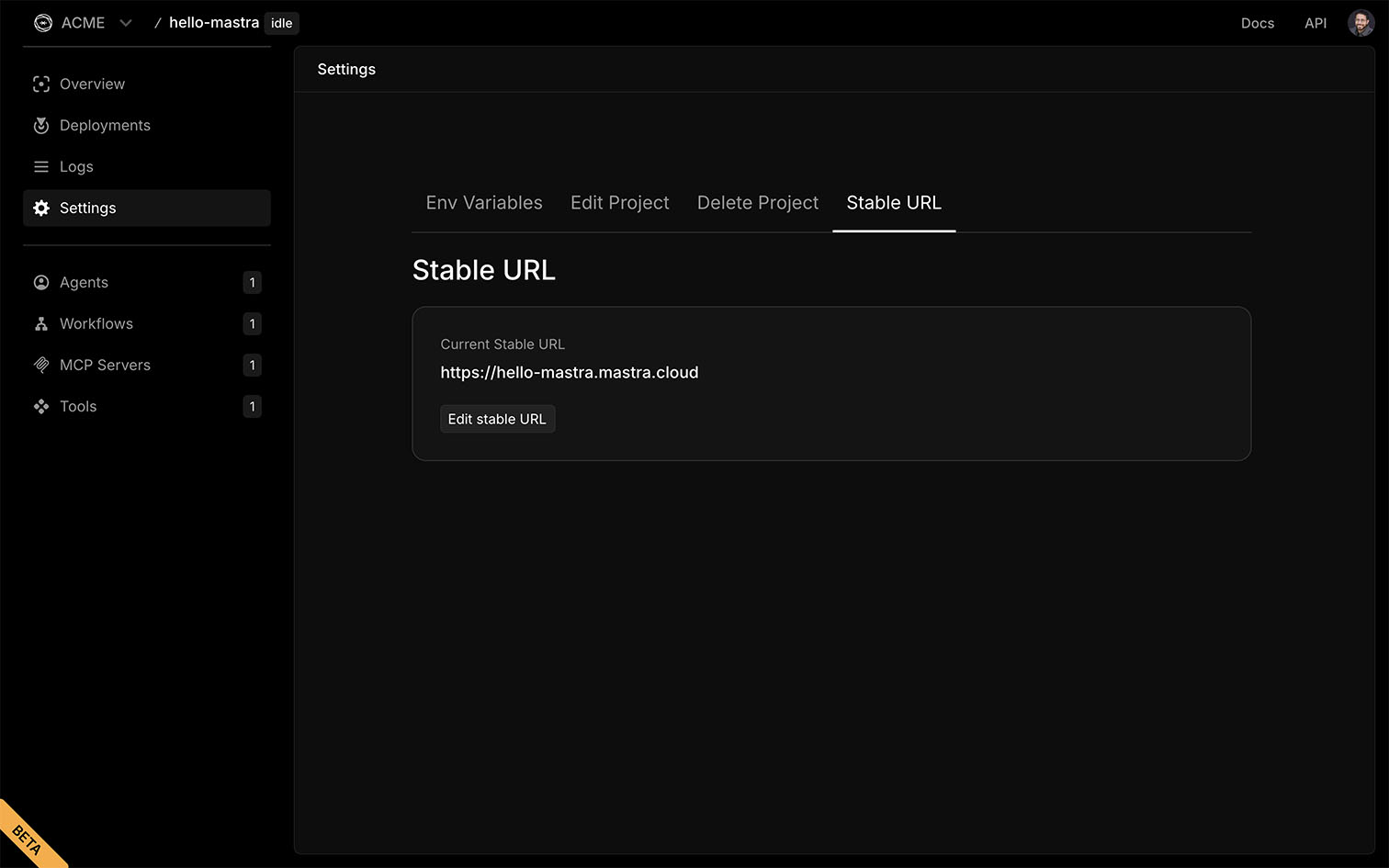
Task: Expand the ACME organization dropdown chevron
Action: [126, 23]
